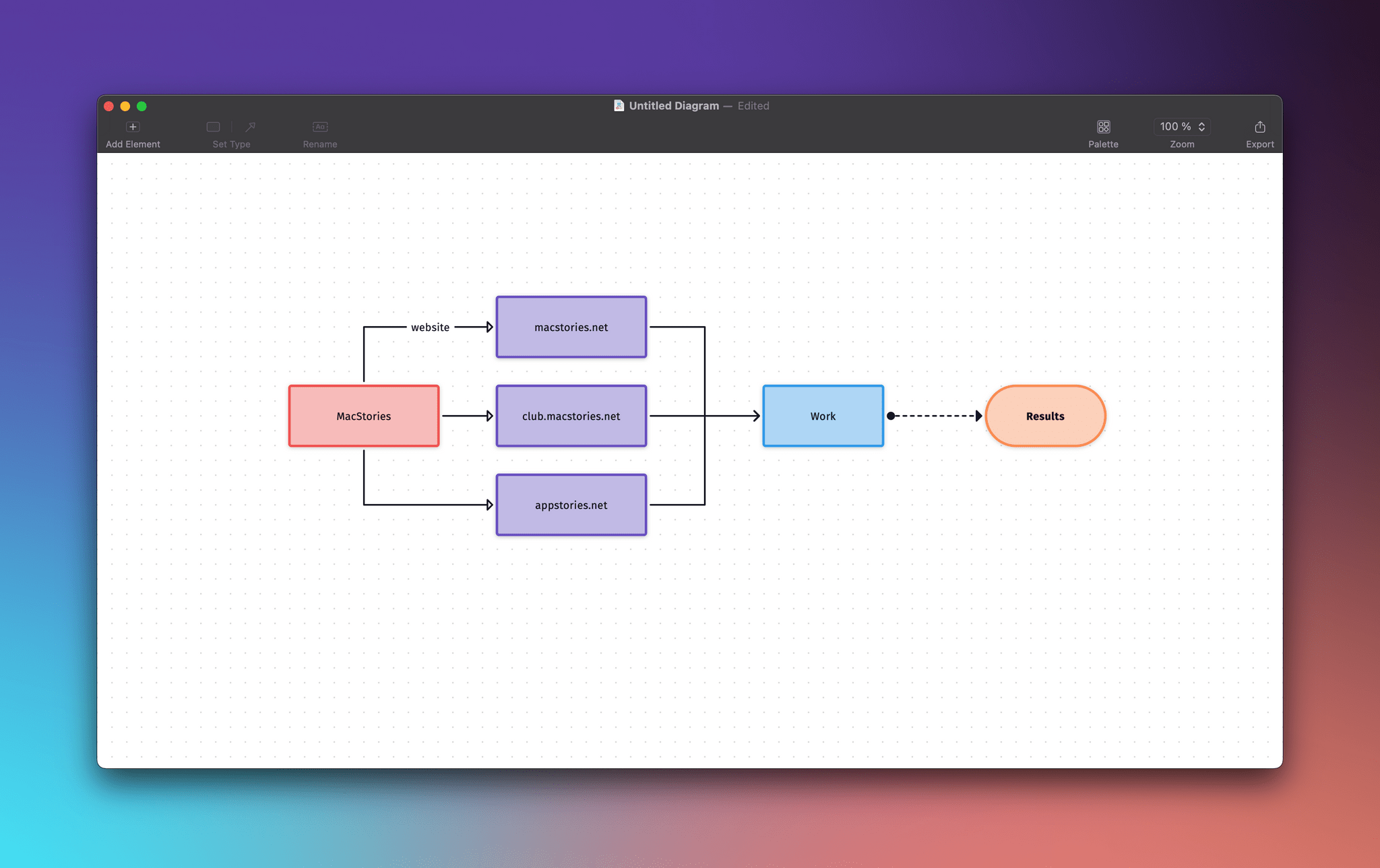Open the 100 % zoom dropdown
This screenshot has width=1380, height=868.
point(1182,127)
